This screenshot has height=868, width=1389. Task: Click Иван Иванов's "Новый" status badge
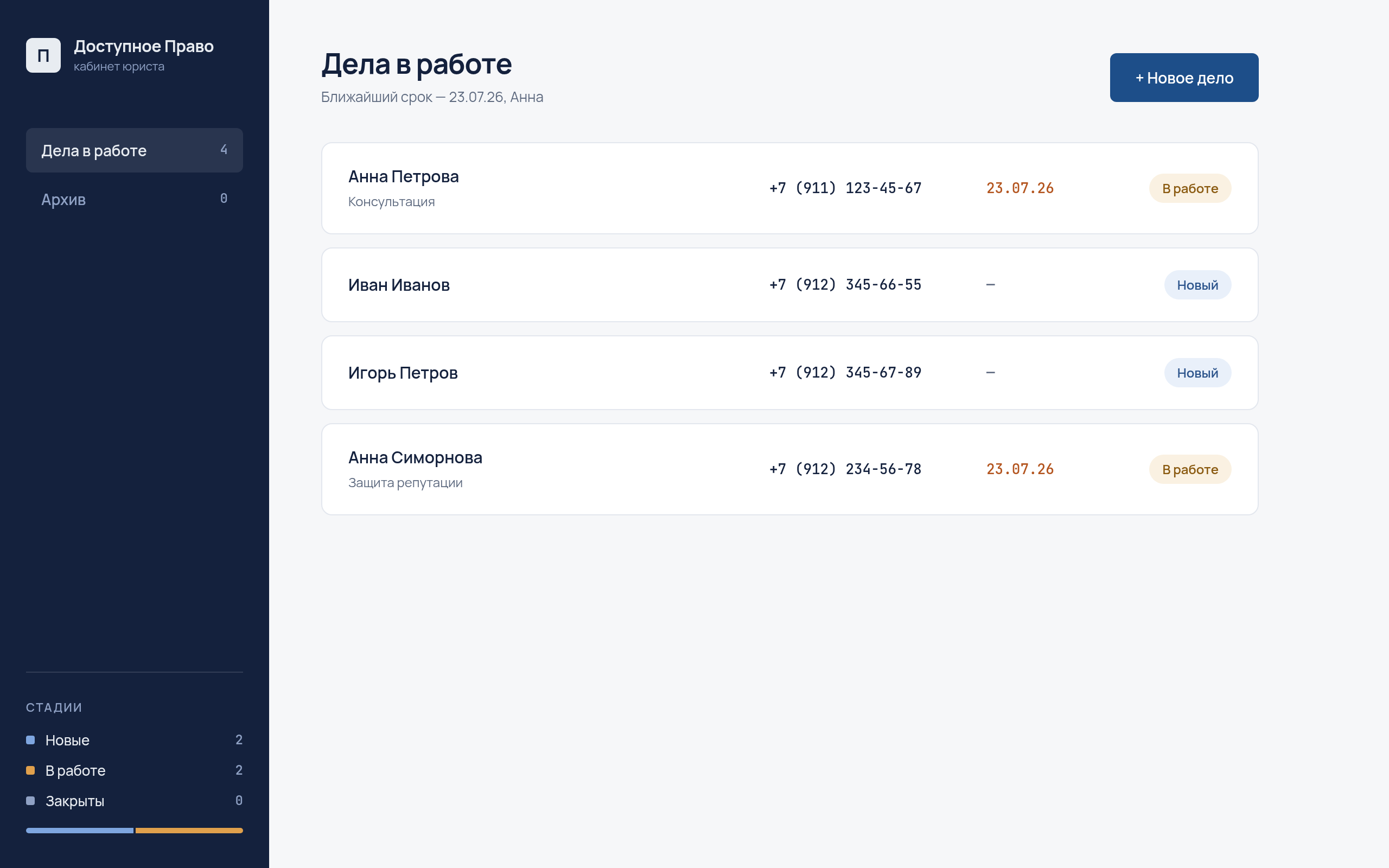coord(1197,285)
